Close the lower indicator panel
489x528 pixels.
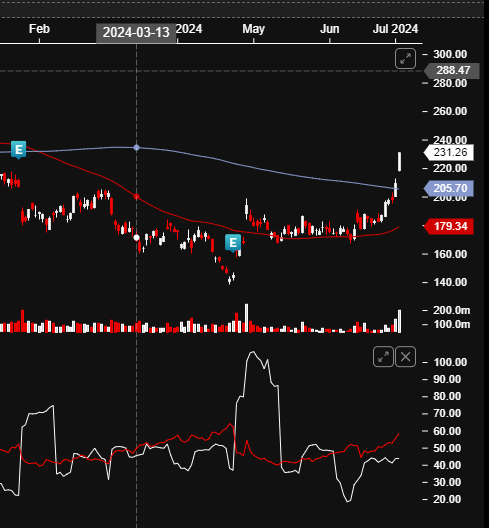tap(405, 357)
